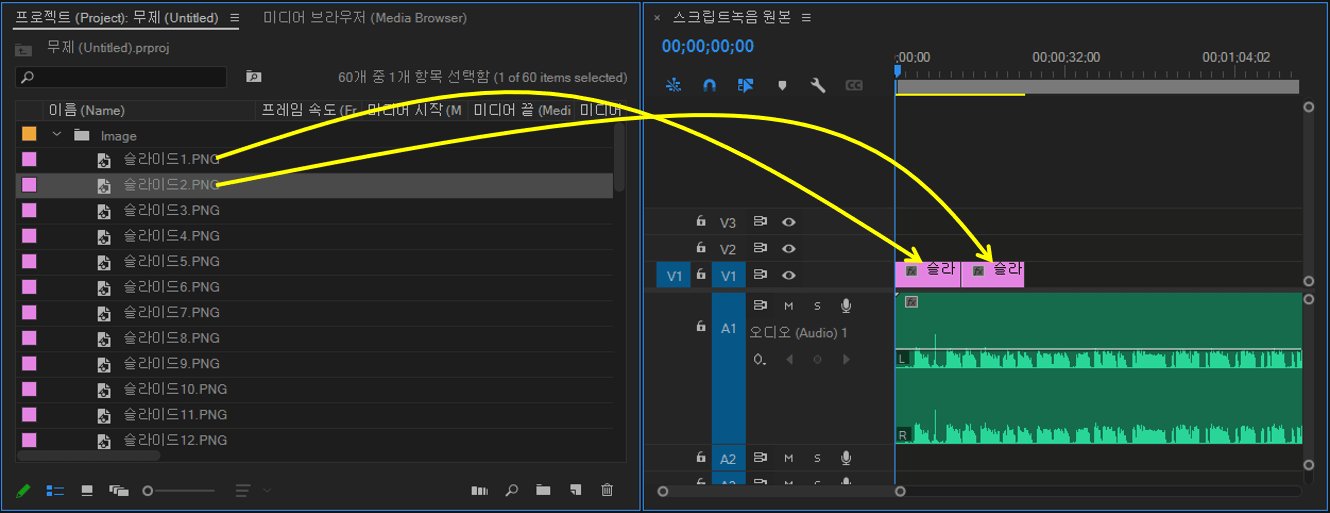The height and width of the screenshot is (513, 1330).
Task: Toggle V2 sync lock icon
Action: tap(760, 248)
